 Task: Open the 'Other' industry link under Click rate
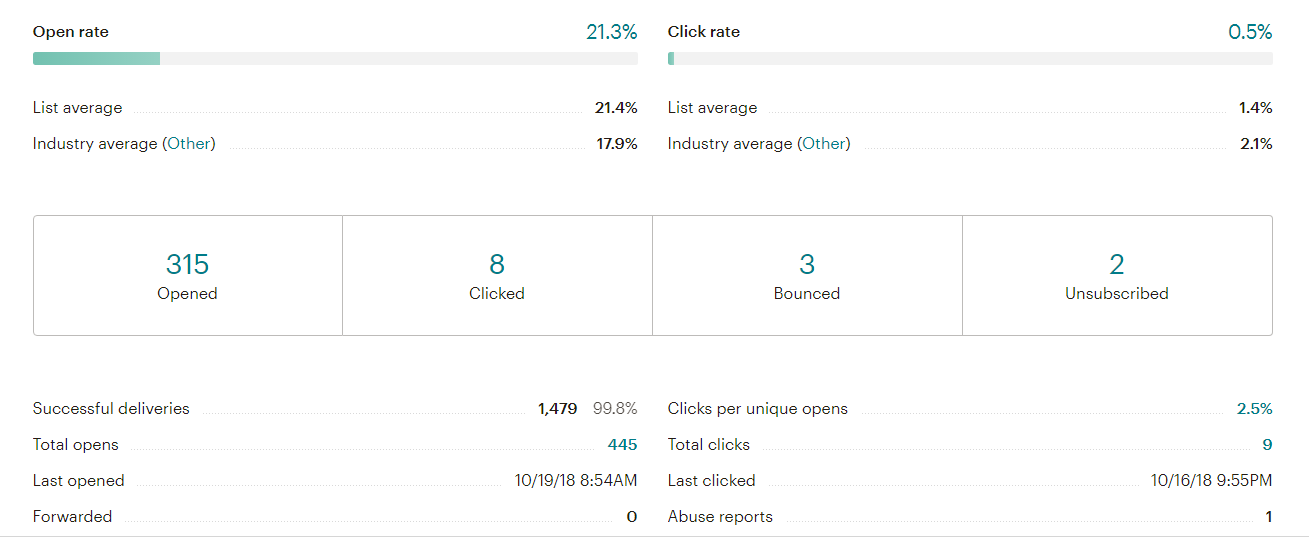(824, 144)
